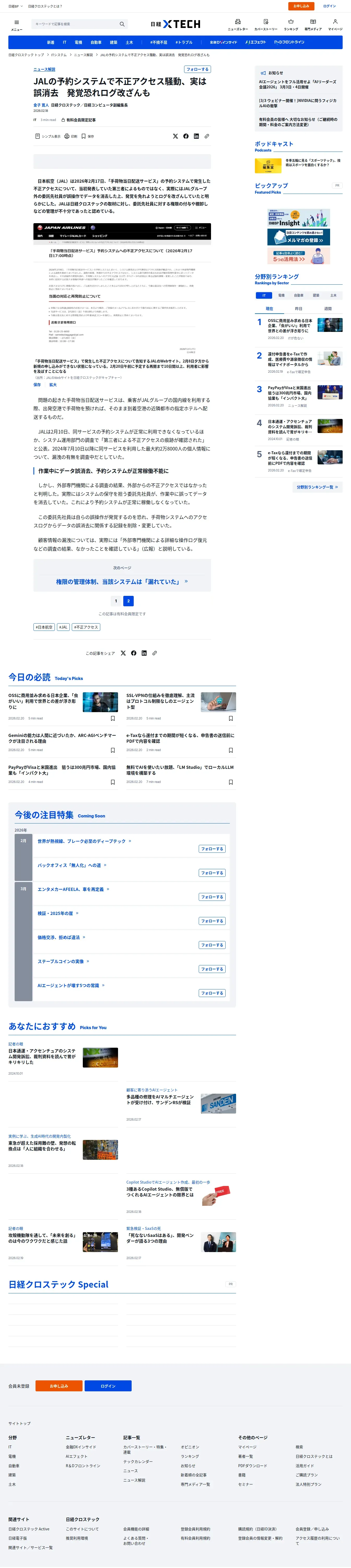The height and width of the screenshot is (1568, 351).
Task: Follow the ステーブルコインの実像 feature
Action: pos(212,969)
